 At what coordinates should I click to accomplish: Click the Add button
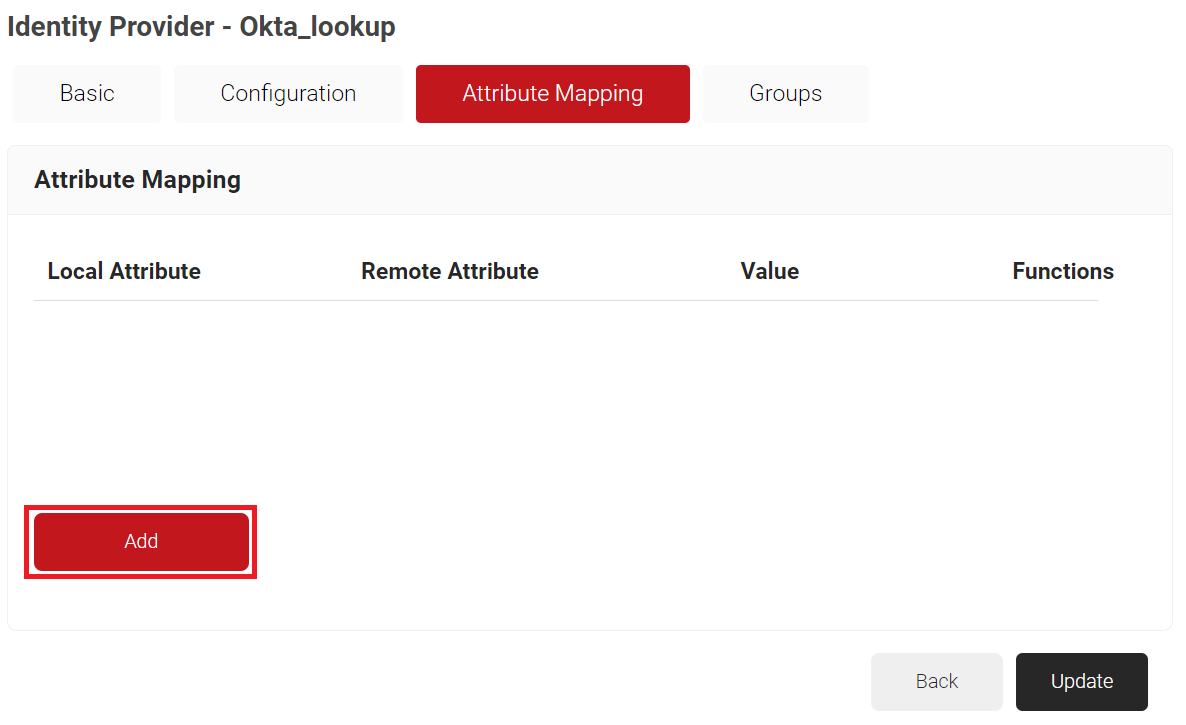tap(141, 542)
